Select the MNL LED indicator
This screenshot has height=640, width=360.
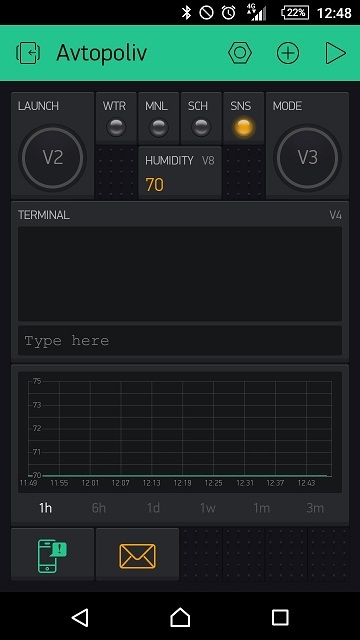point(158,127)
